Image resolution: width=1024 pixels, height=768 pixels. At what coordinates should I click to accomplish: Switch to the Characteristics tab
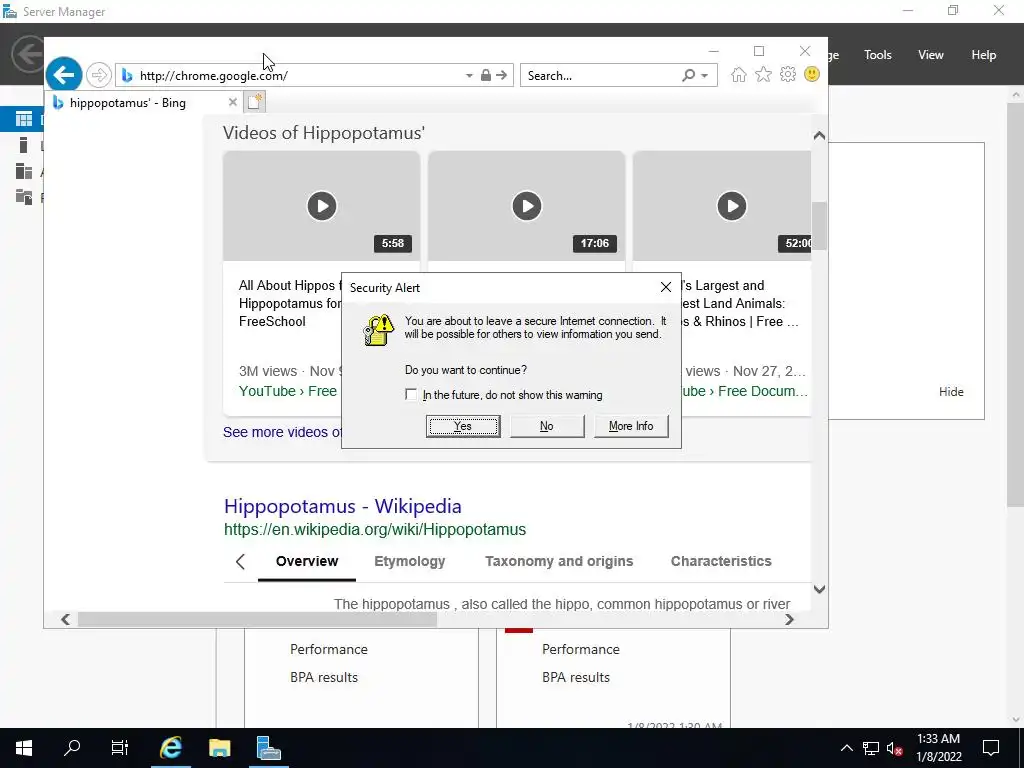721,562
